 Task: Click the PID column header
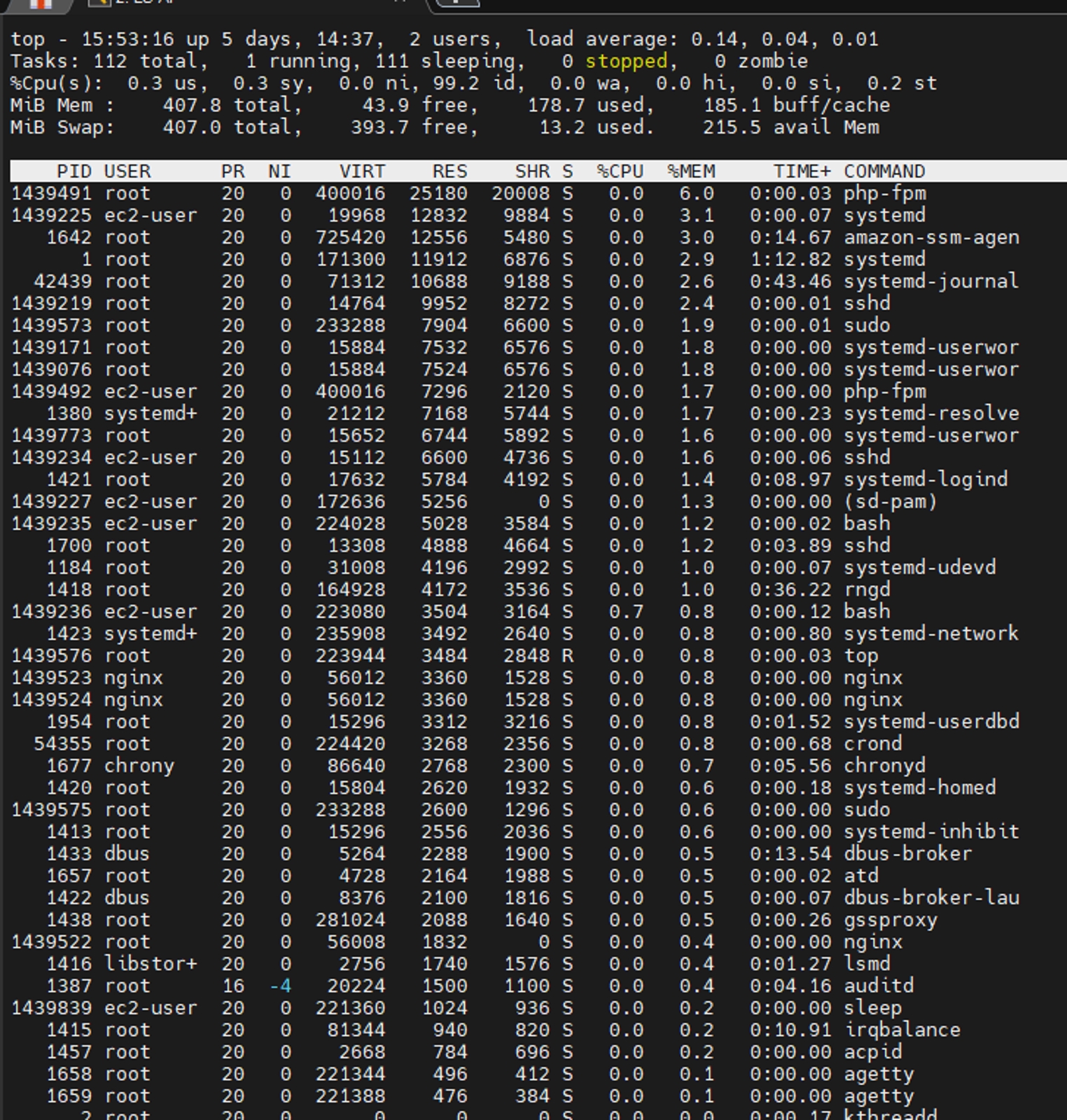click(x=74, y=171)
